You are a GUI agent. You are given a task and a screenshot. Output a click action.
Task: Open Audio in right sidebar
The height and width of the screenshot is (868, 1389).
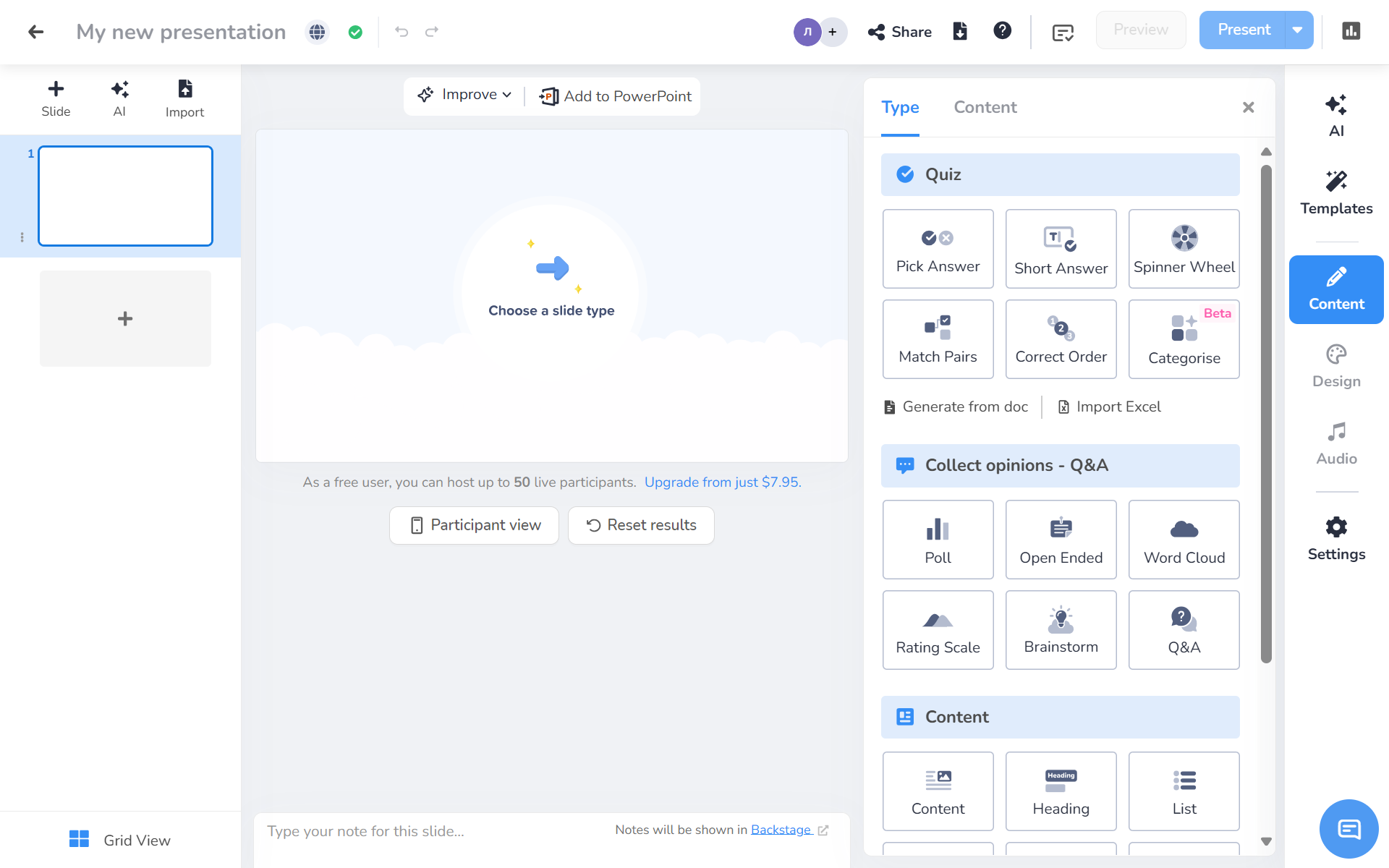(x=1336, y=444)
